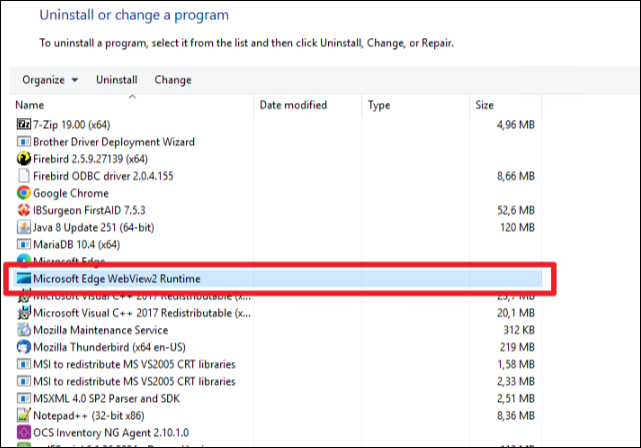Select OCS Inventory NG Agent 2.10.1.0

(277, 432)
